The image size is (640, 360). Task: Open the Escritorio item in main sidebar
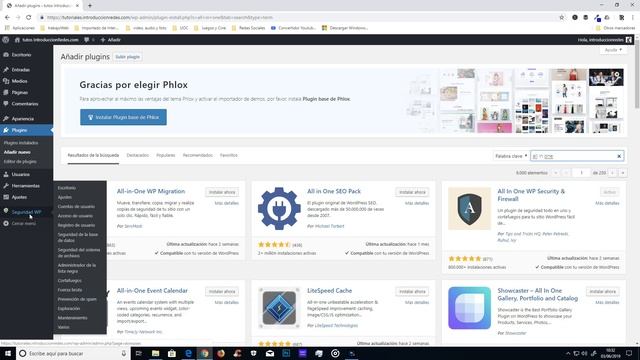click(x=21, y=55)
